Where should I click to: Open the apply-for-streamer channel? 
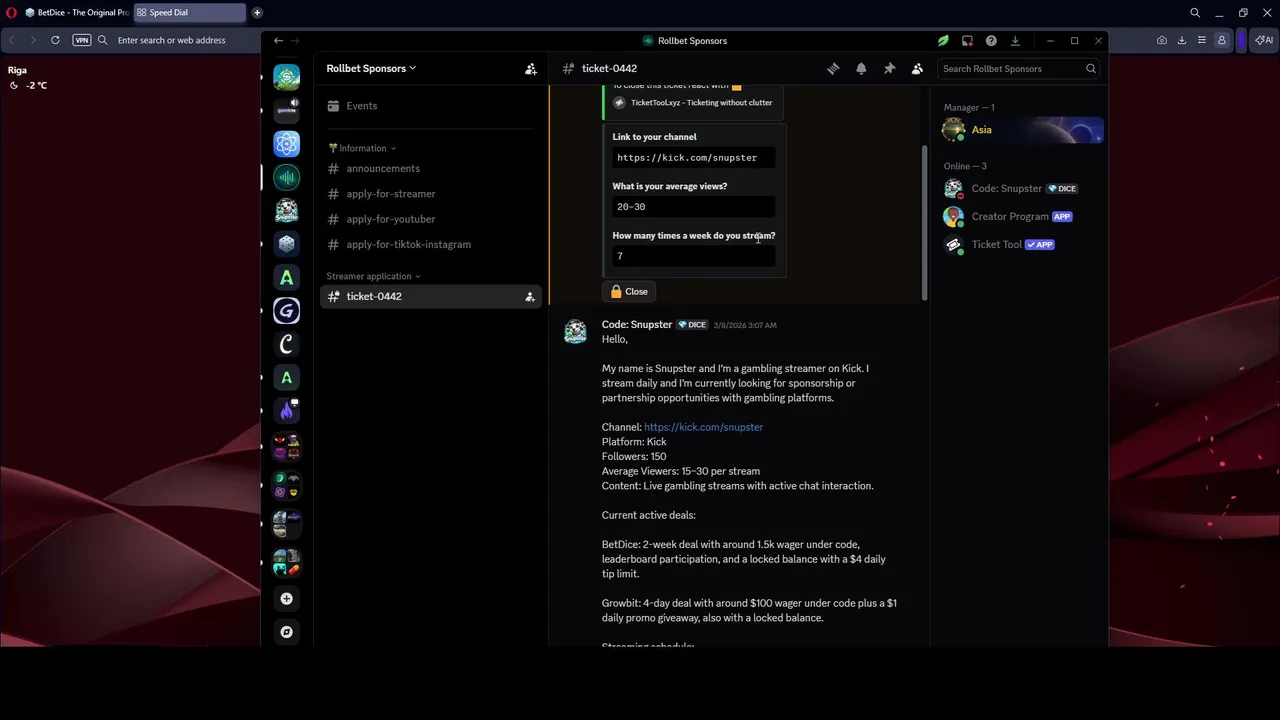pyautogui.click(x=430, y=194)
